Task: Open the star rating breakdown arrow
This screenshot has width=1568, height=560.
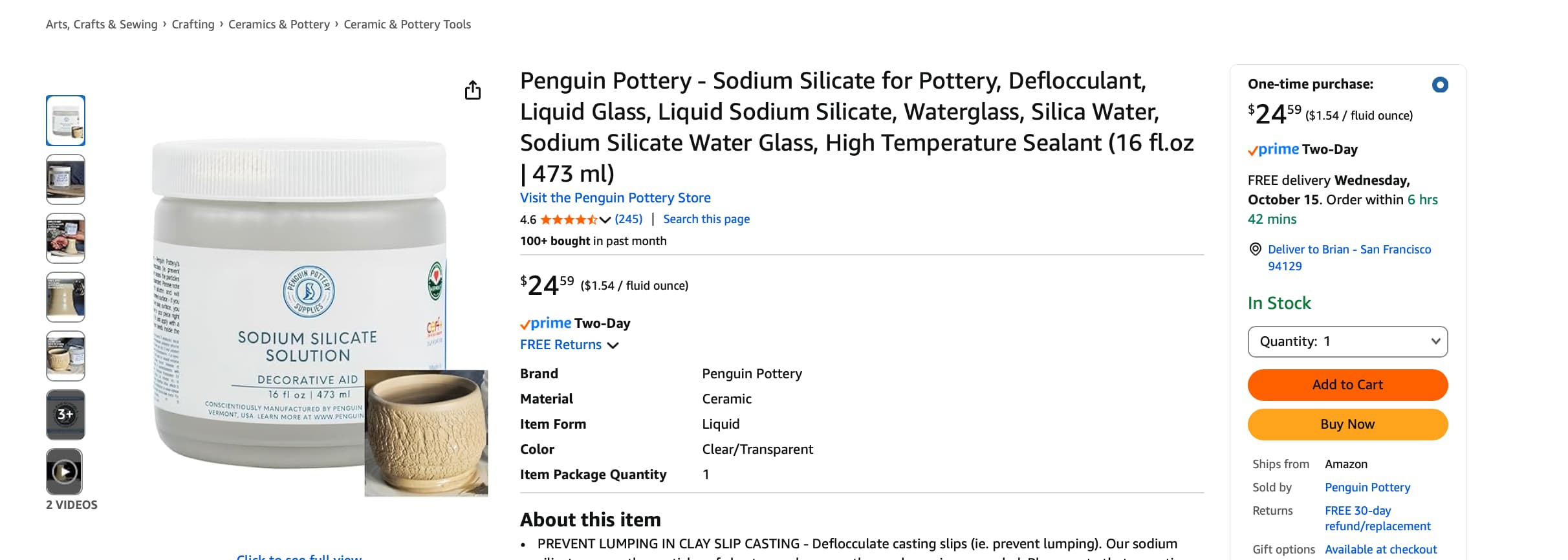Action: click(605, 220)
